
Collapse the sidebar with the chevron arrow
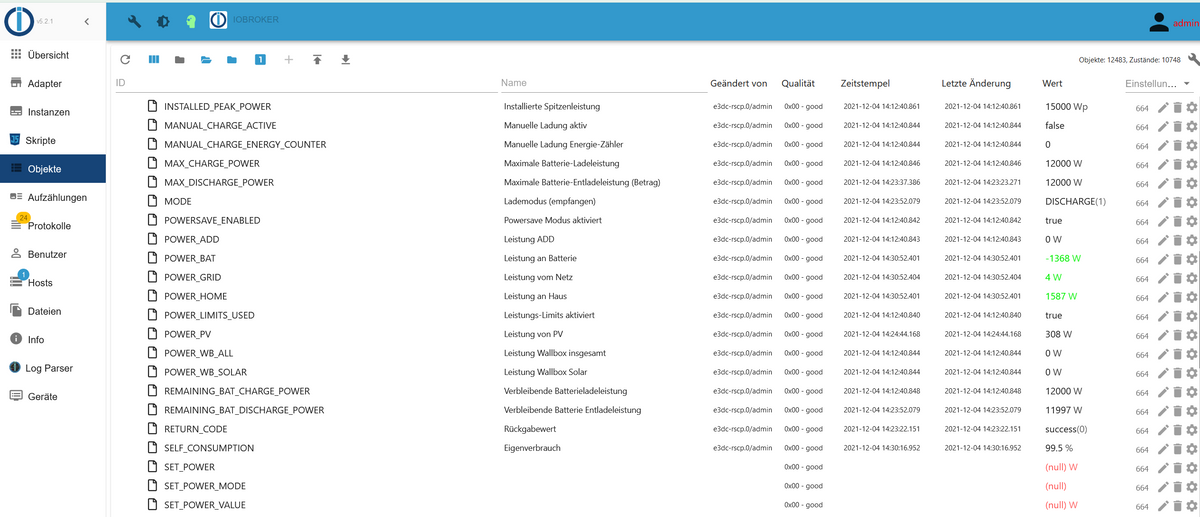pyautogui.click(x=87, y=21)
